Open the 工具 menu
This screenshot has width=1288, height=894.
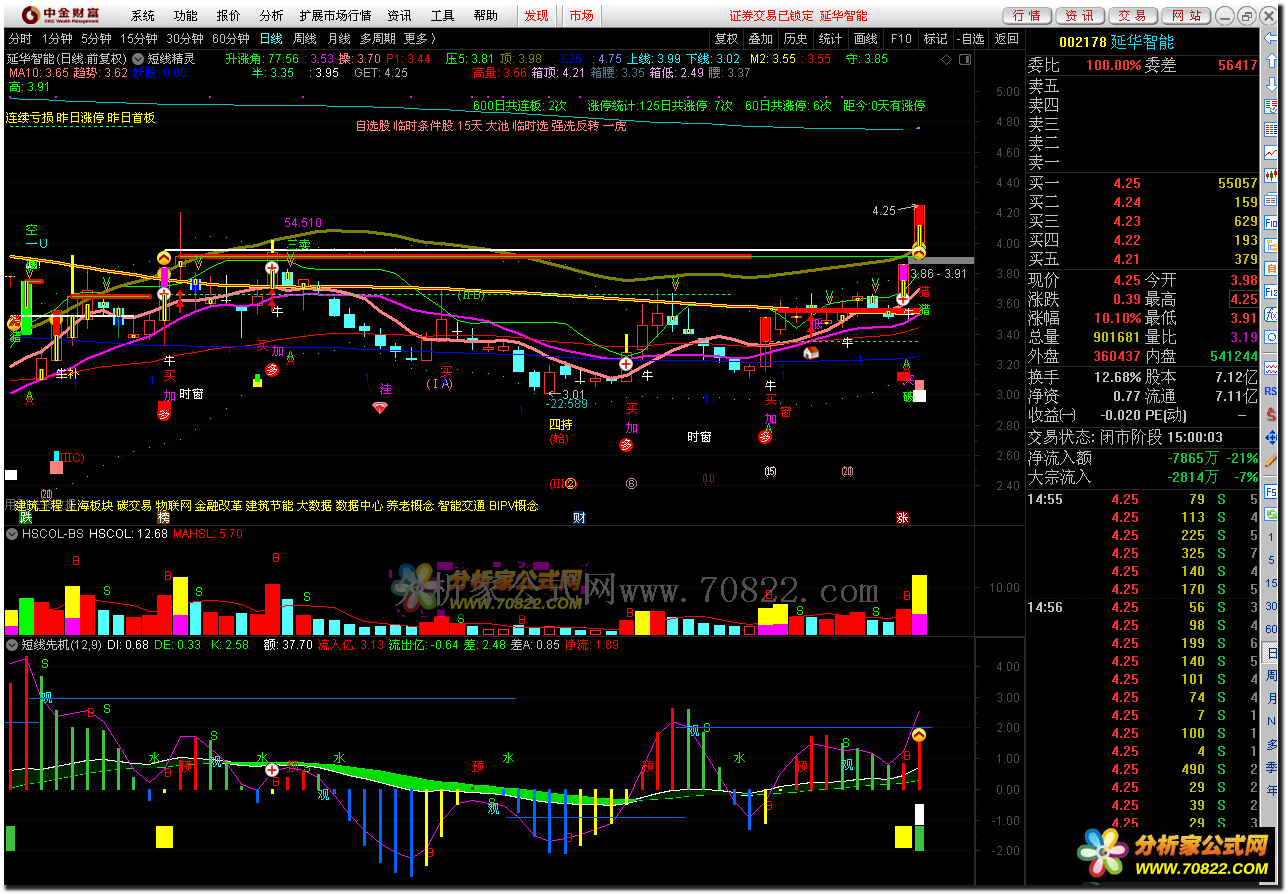click(442, 16)
